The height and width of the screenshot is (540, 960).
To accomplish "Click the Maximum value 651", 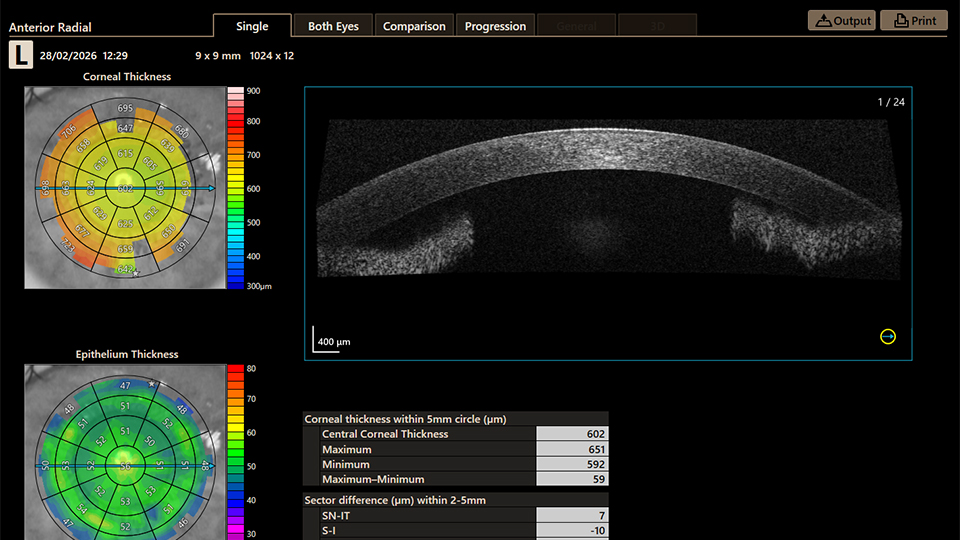I will (572, 449).
